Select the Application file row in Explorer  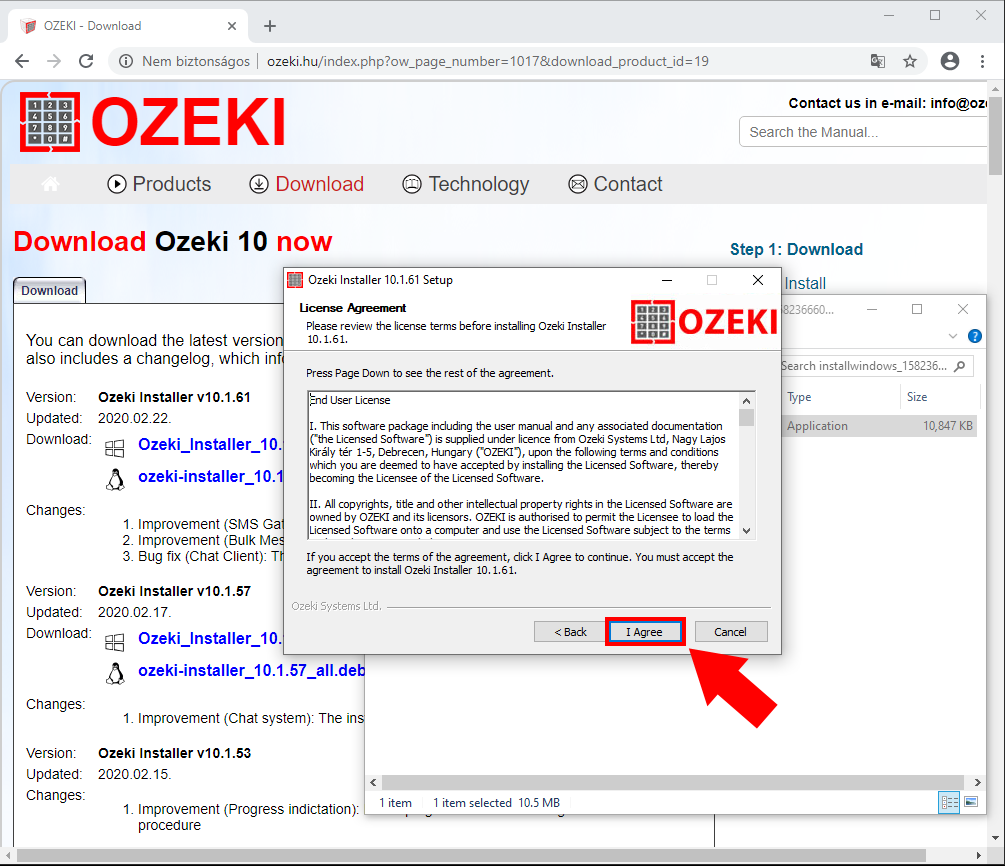point(879,426)
